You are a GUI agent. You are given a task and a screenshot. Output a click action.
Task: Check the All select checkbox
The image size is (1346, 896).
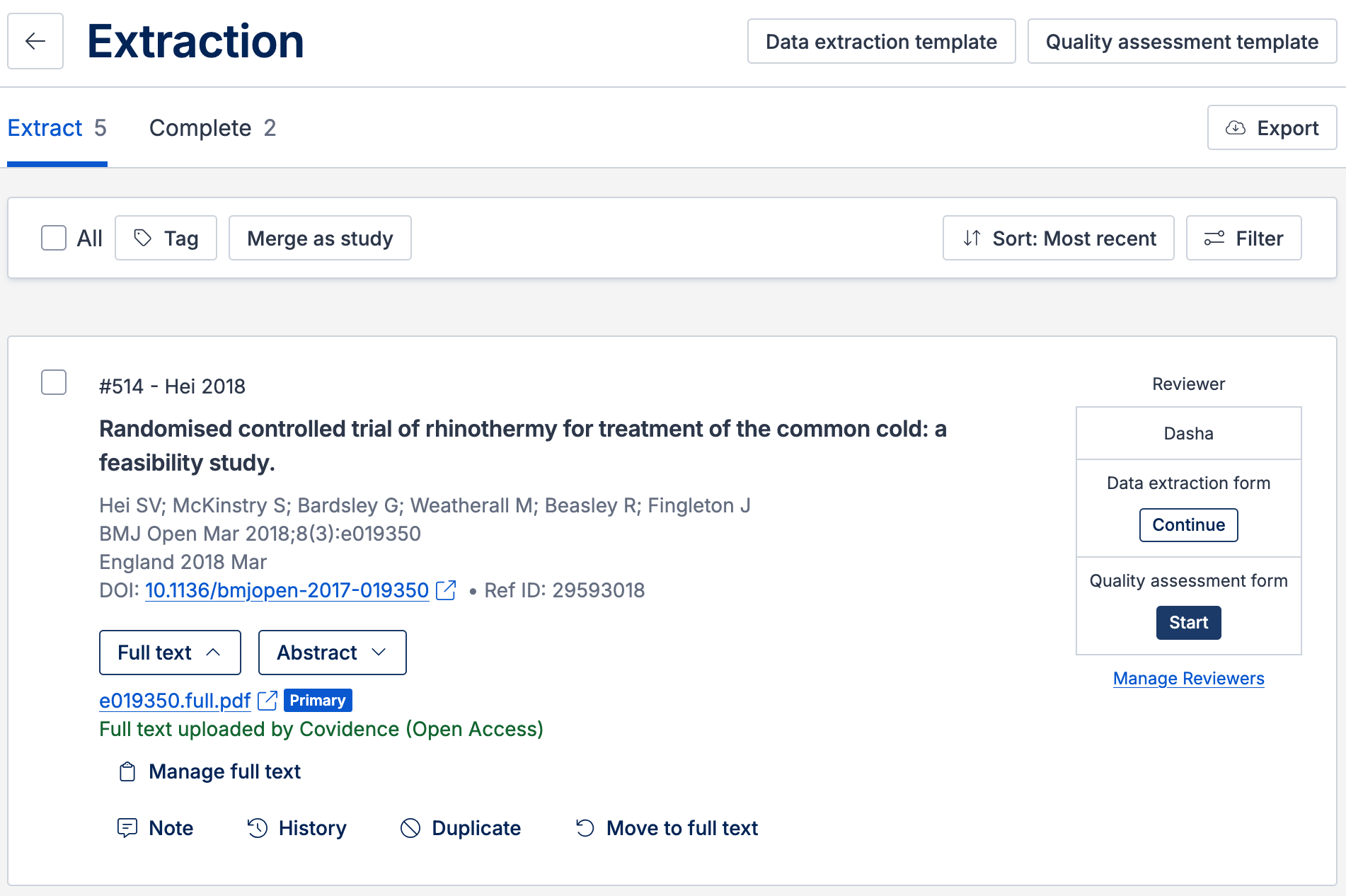(54, 238)
